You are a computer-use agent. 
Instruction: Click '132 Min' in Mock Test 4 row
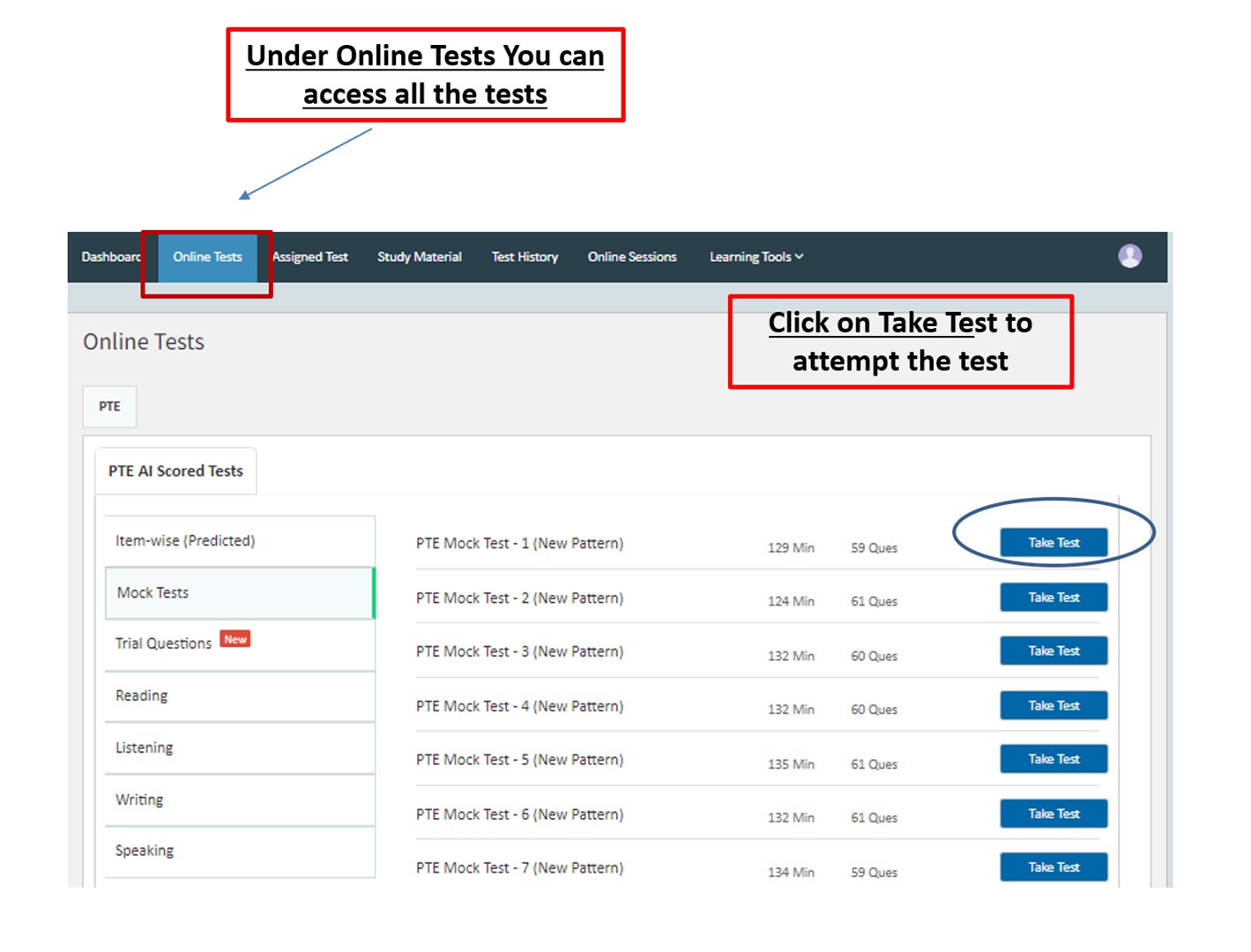[791, 710]
